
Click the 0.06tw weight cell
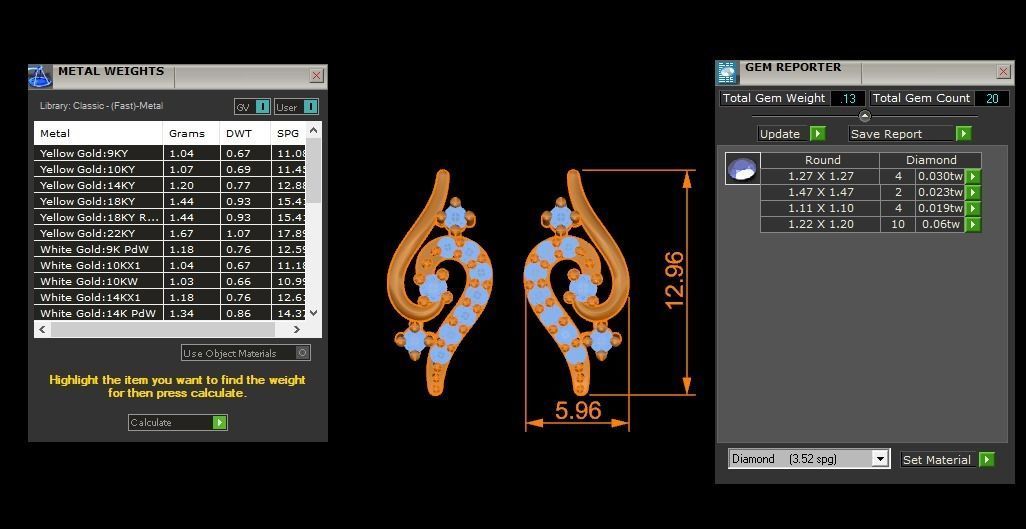coord(940,225)
